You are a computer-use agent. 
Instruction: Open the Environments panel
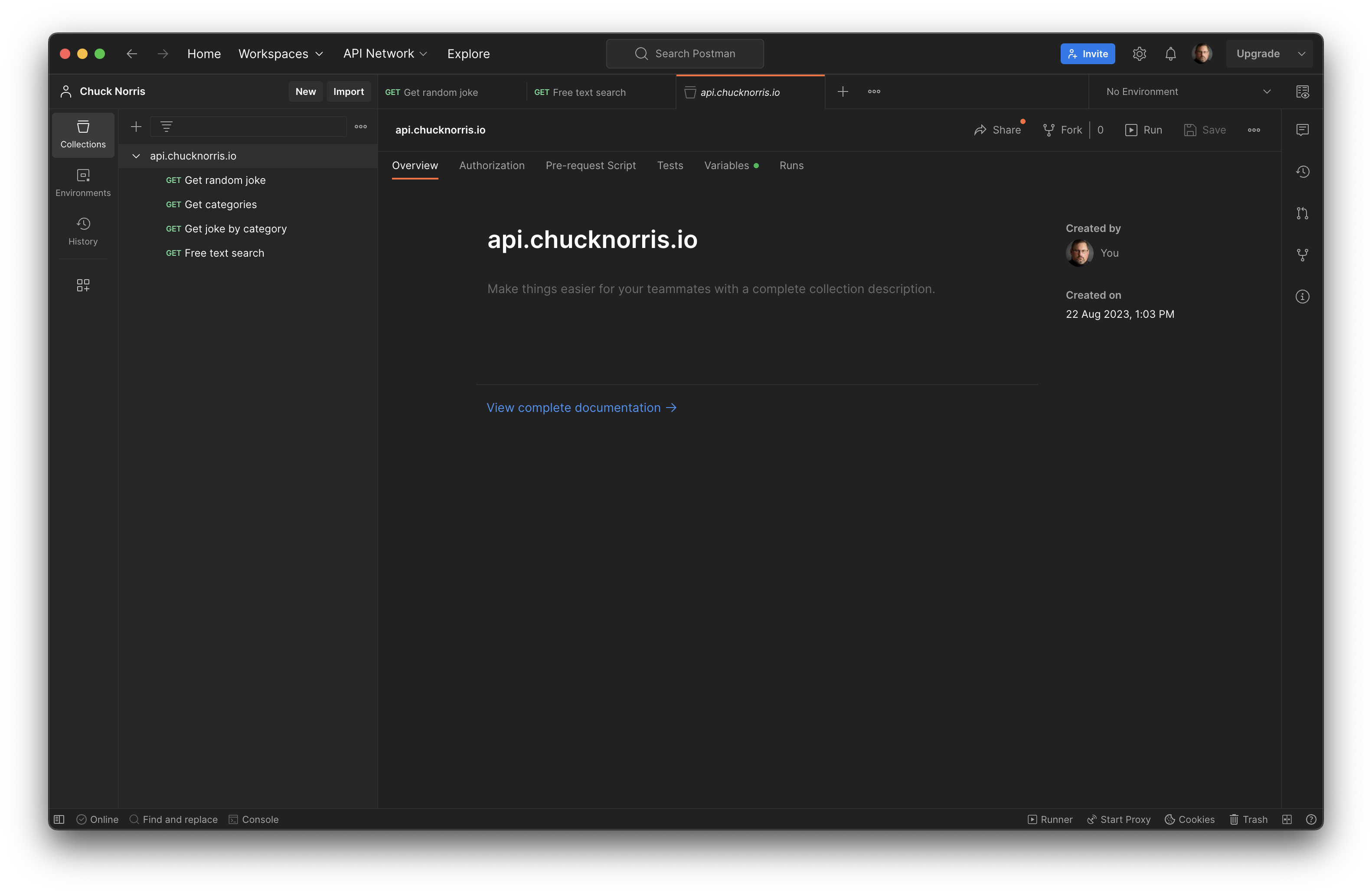point(82,182)
